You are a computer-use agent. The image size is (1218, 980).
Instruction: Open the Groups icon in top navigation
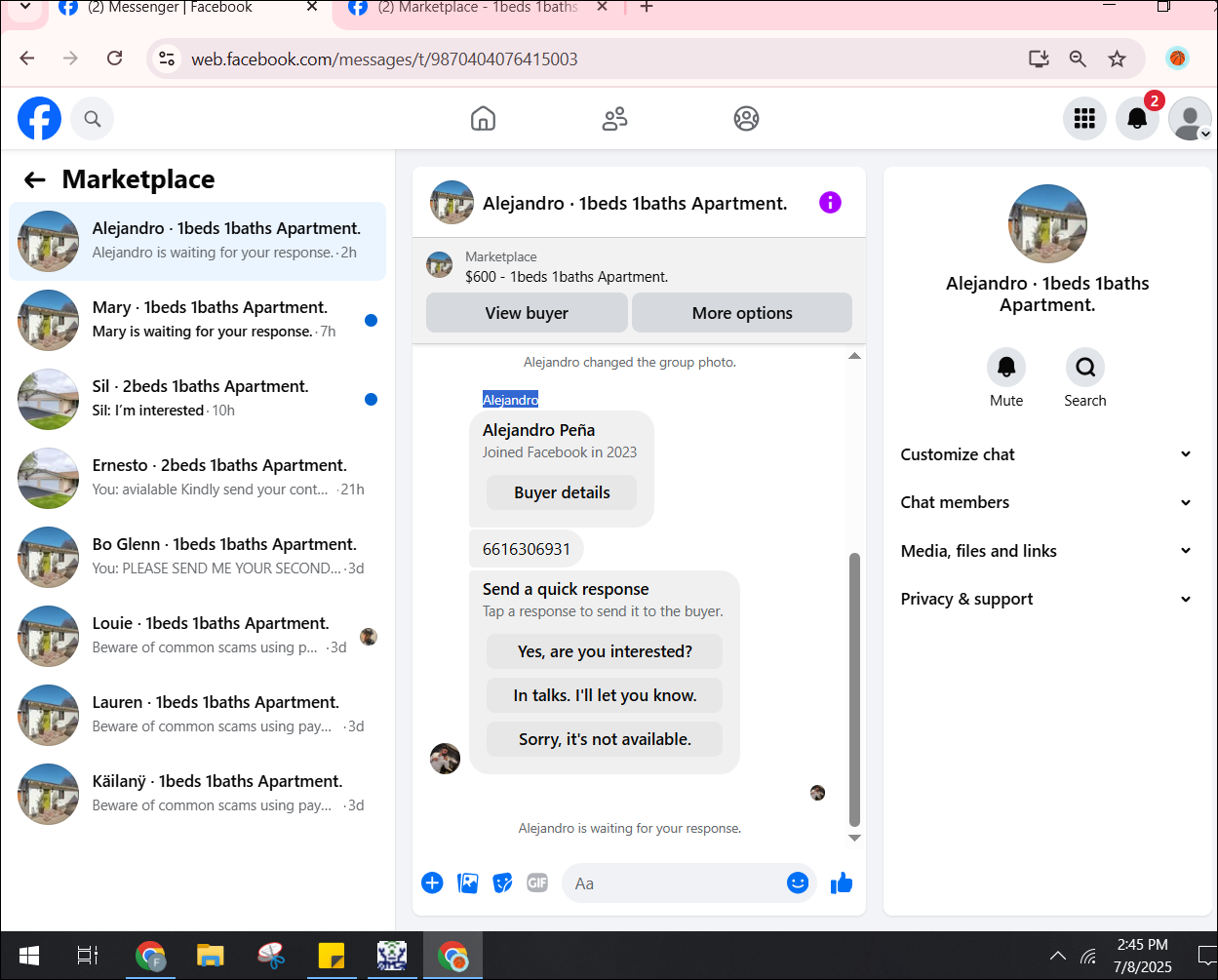coord(746,119)
